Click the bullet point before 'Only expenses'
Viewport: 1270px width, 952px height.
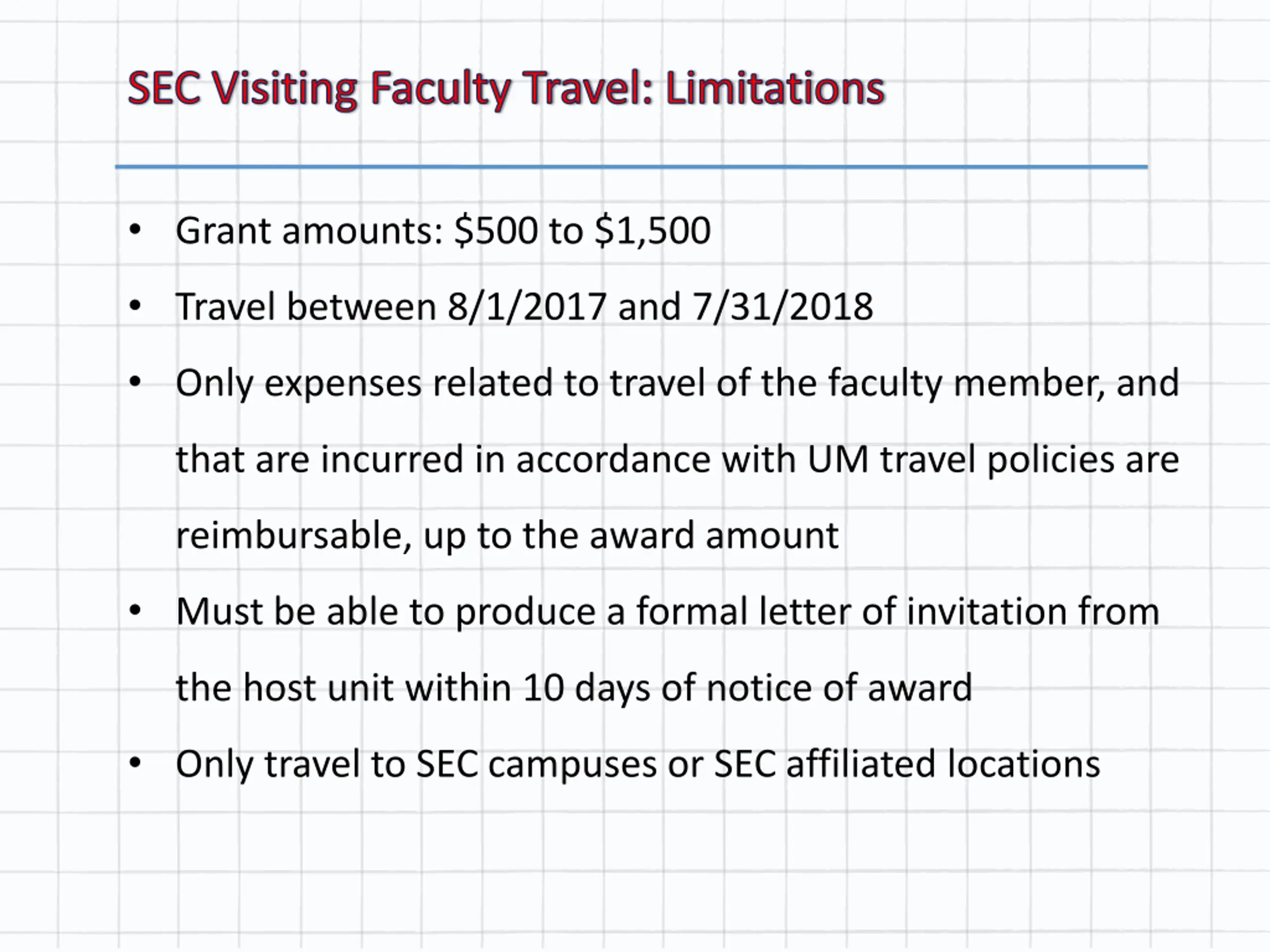[x=135, y=382]
